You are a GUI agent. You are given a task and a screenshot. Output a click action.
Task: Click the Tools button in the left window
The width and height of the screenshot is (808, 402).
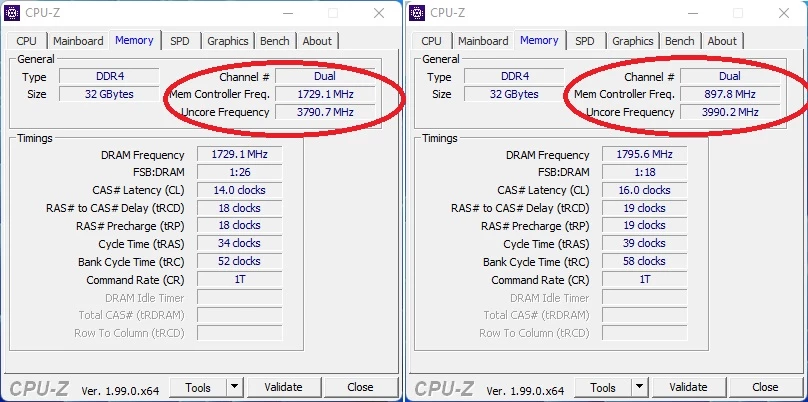[x=198, y=388]
